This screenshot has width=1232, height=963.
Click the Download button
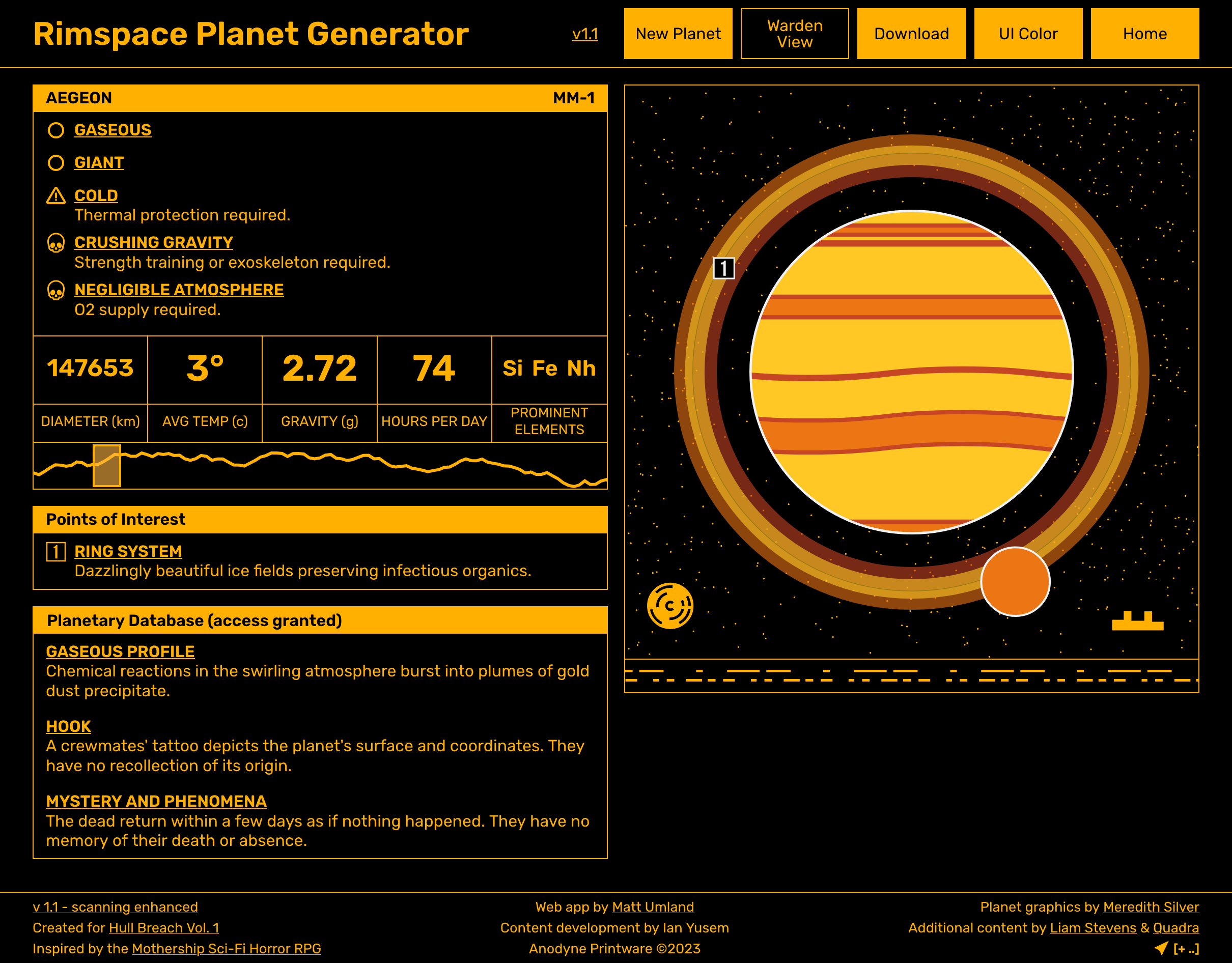pyautogui.click(x=911, y=34)
